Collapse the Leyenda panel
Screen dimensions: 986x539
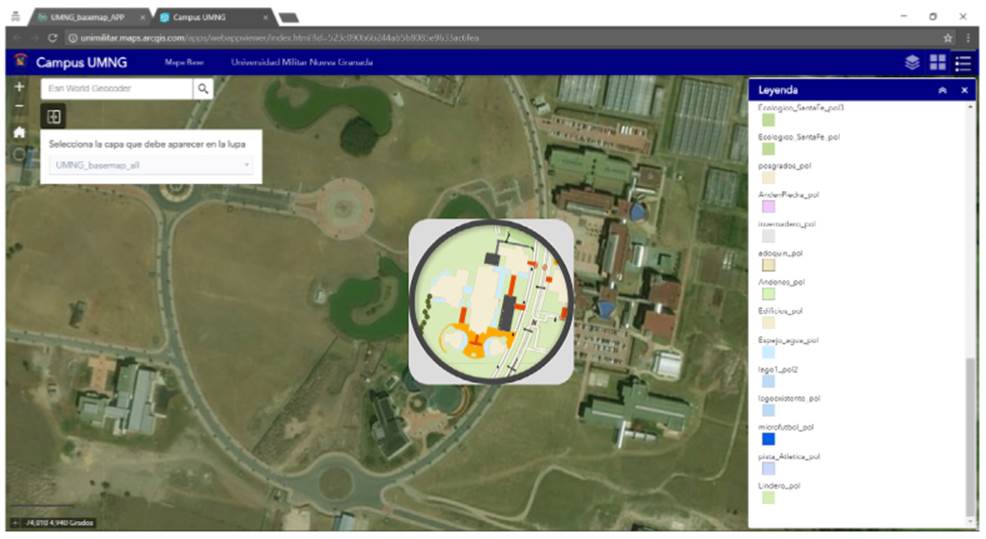coord(942,90)
